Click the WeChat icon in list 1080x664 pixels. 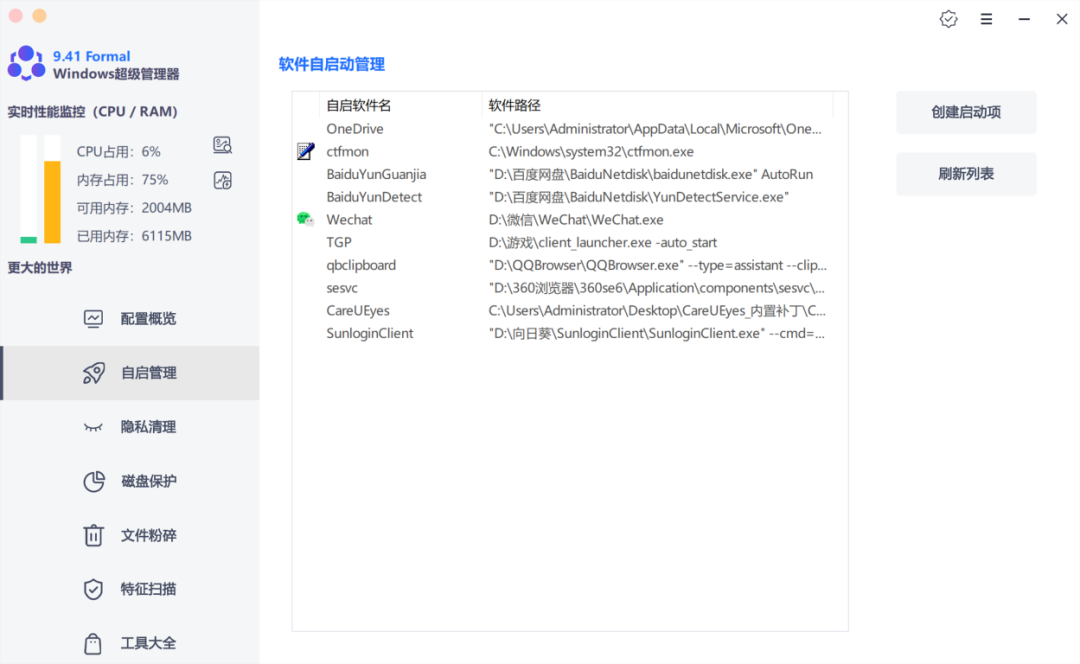coord(305,219)
